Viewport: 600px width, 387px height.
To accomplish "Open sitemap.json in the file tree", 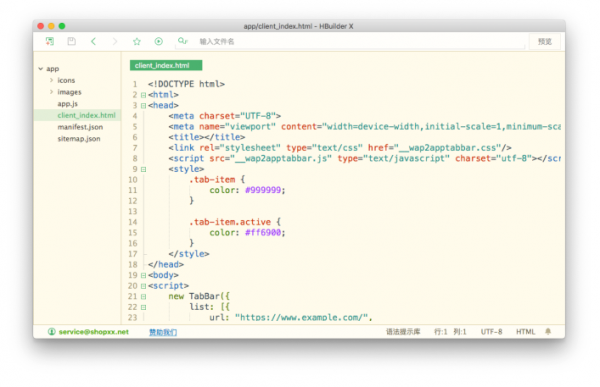I will coord(79,139).
